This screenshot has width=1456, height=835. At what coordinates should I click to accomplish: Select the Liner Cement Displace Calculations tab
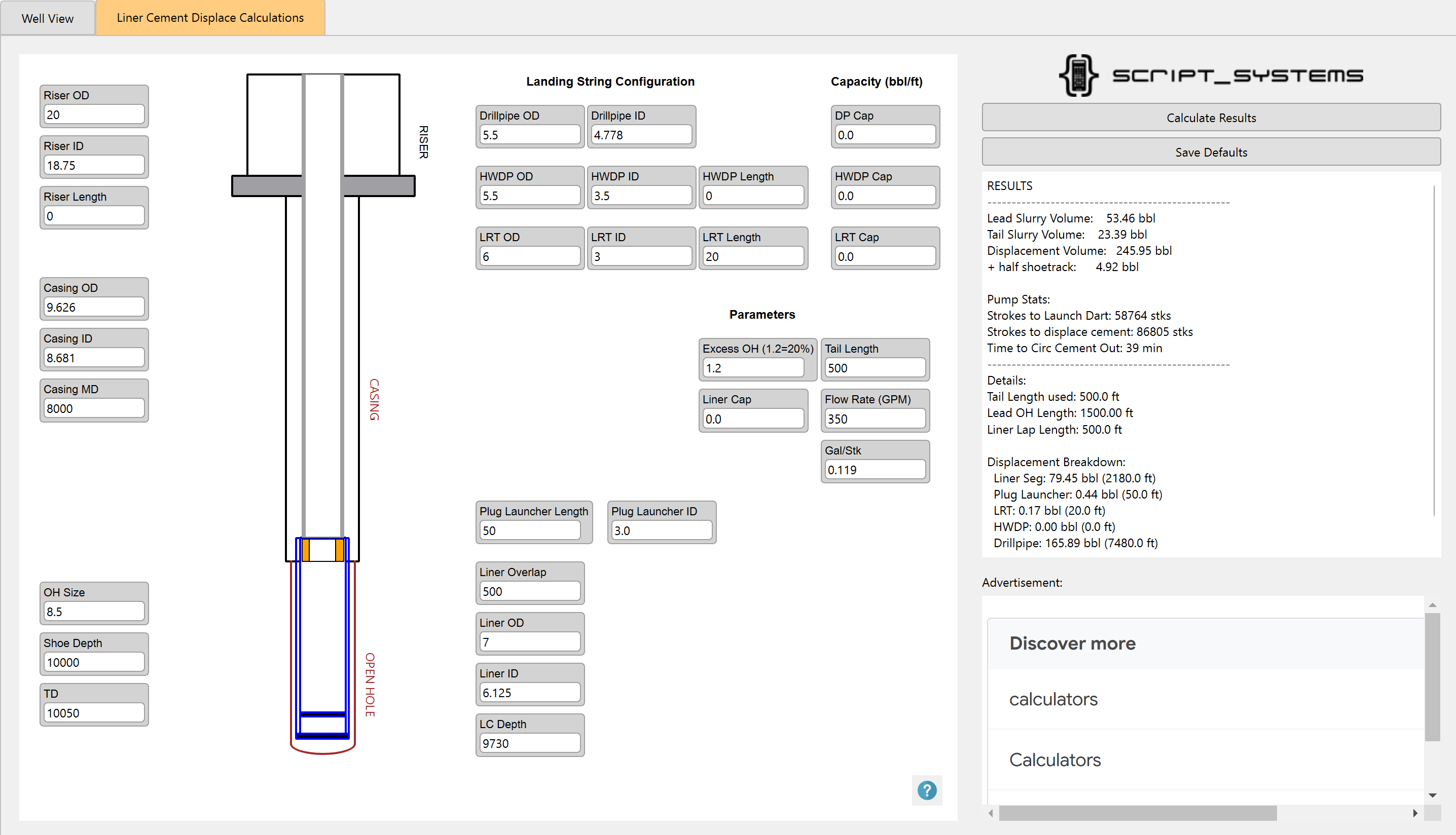point(210,18)
